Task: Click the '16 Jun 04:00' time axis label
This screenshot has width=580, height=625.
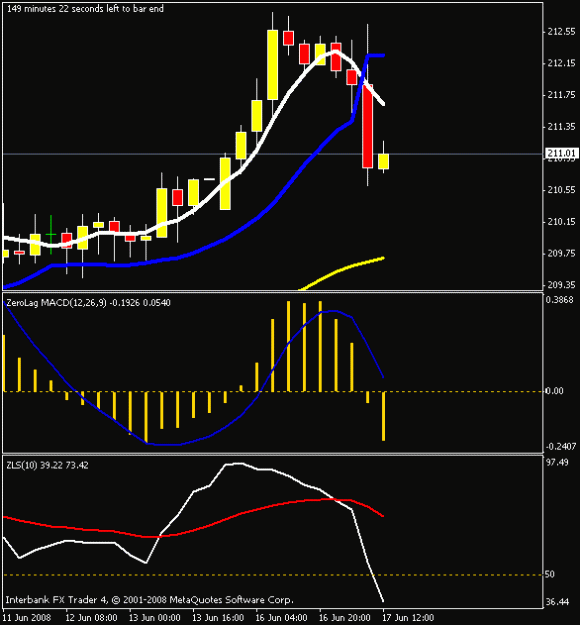Action: (281, 618)
